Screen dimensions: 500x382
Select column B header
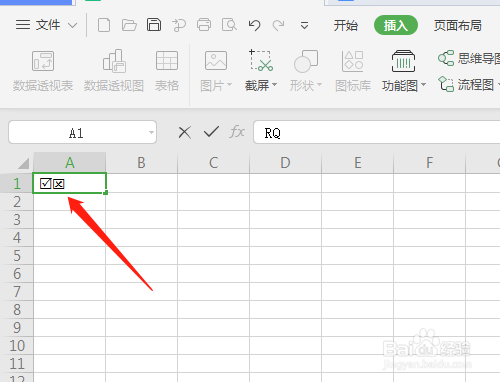tap(142, 163)
